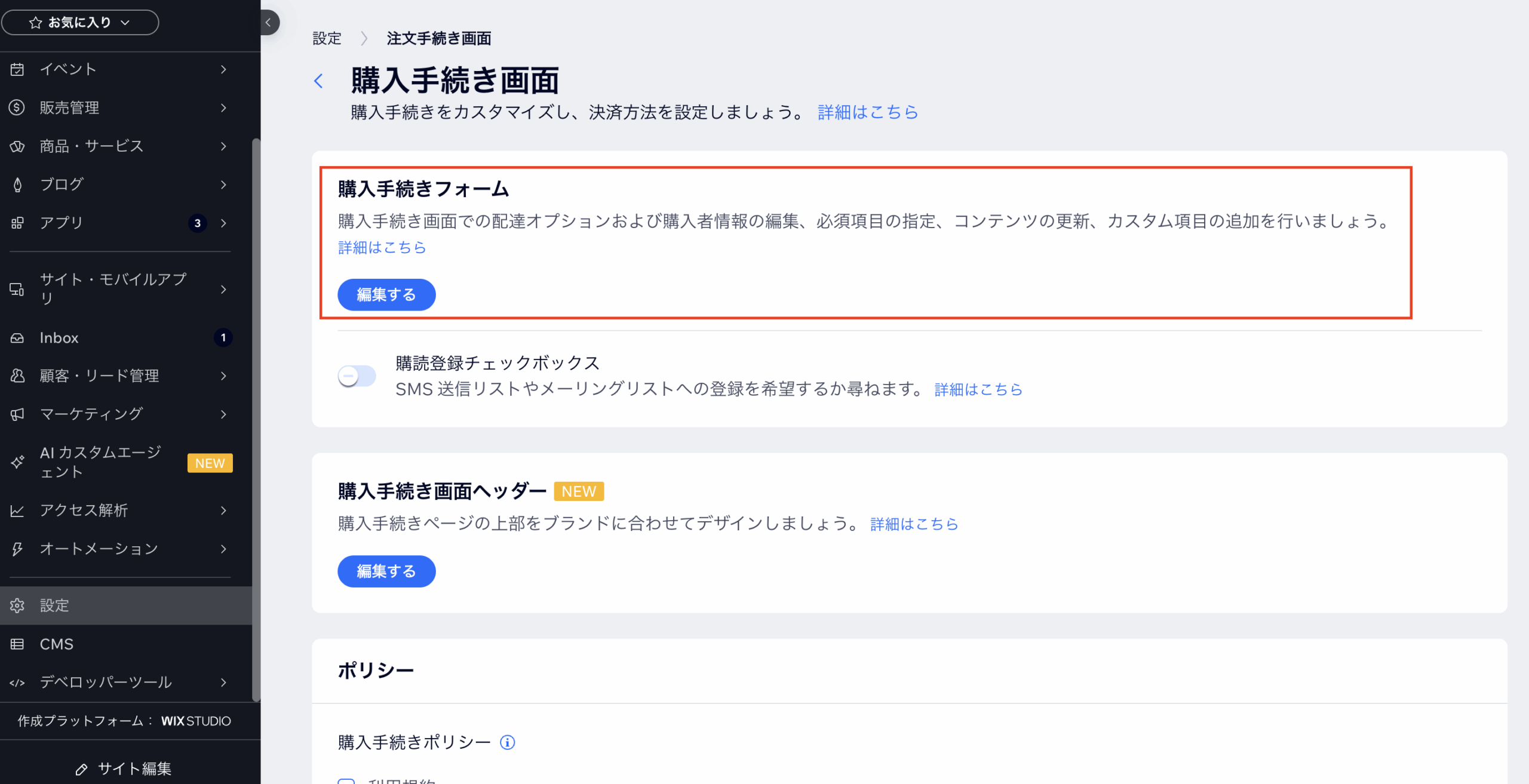The width and height of the screenshot is (1529, 784).
Task: Click the sidebar vertical scrollbar
Action: tap(256, 418)
